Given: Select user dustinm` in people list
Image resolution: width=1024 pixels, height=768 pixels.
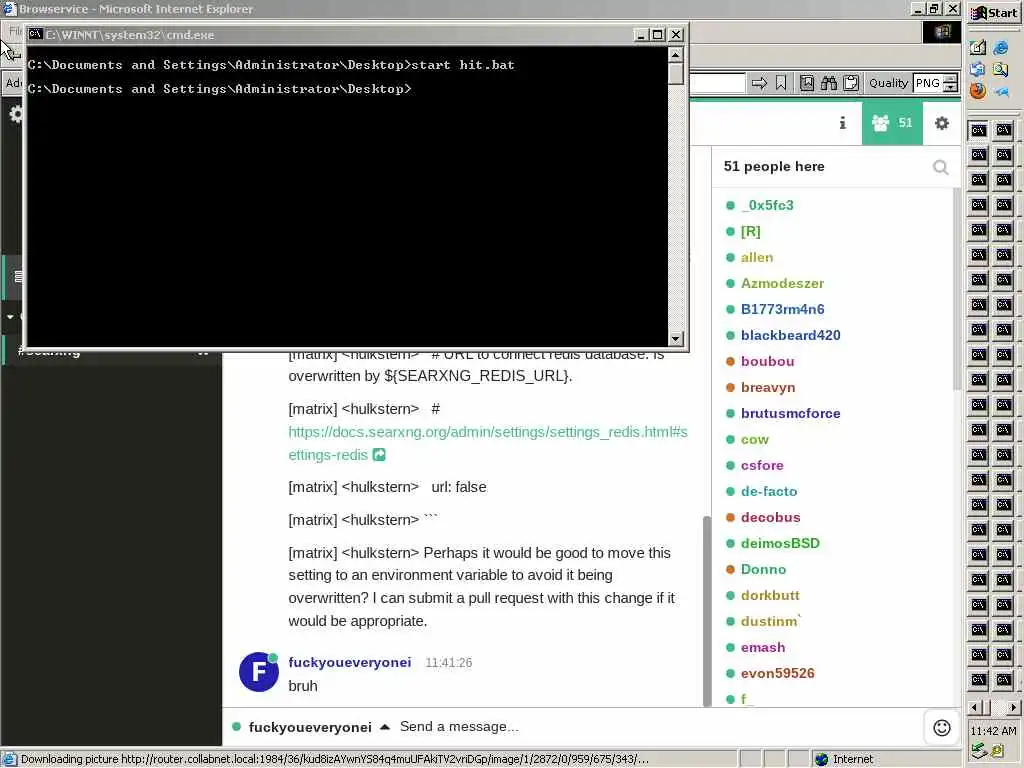Looking at the screenshot, I should [x=770, y=622].
